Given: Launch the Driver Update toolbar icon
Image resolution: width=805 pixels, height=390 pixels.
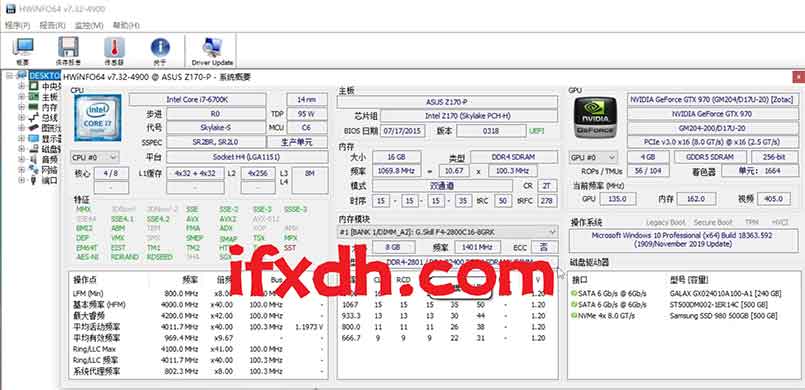Looking at the screenshot, I should pos(212,47).
